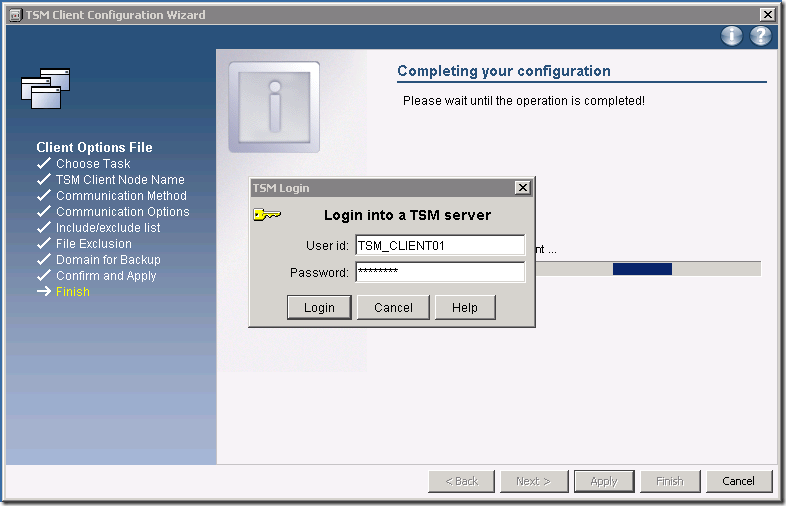Click the question mark help icon

[761, 36]
